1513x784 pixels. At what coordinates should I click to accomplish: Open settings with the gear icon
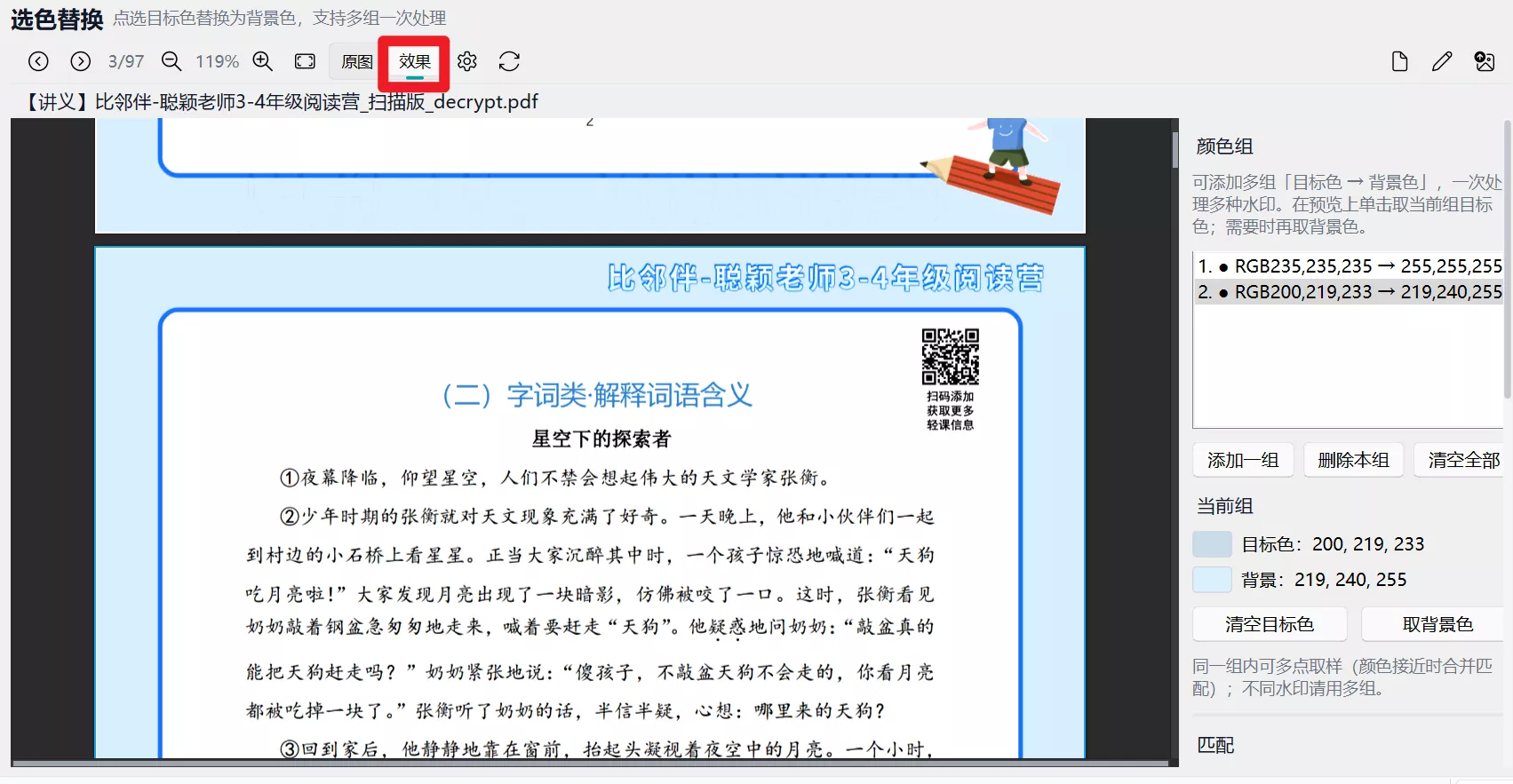coord(467,61)
